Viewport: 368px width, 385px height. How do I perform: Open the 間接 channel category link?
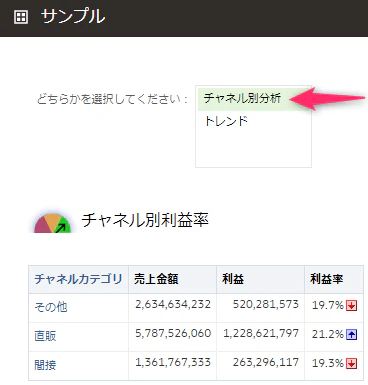[45, 365]
